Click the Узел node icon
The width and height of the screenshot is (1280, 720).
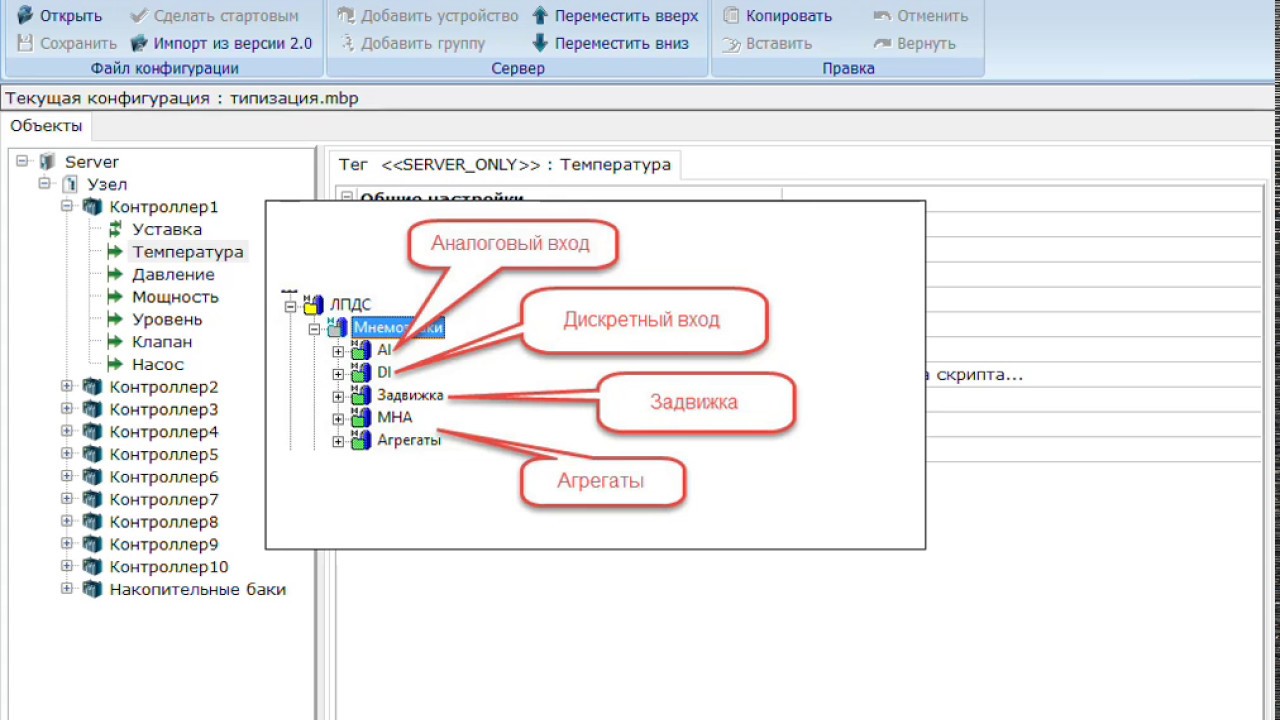point(70,184)
